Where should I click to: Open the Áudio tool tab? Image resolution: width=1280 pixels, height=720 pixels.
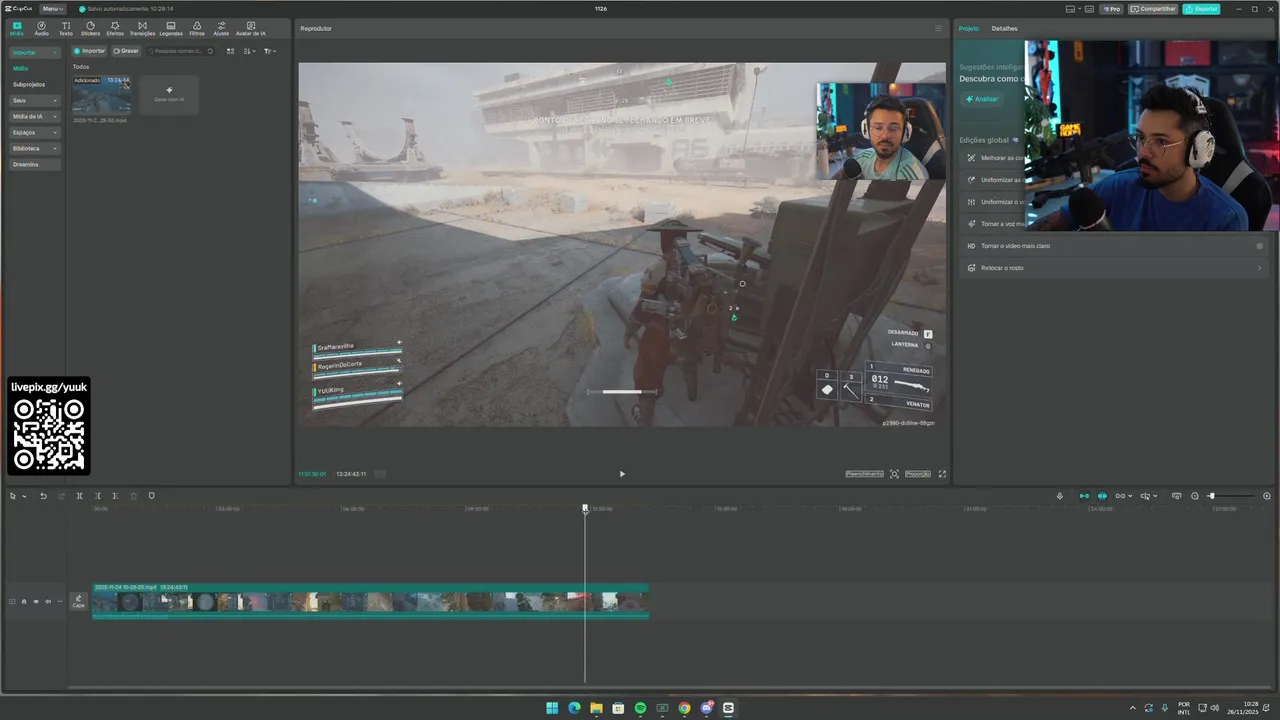coord(41,28)
